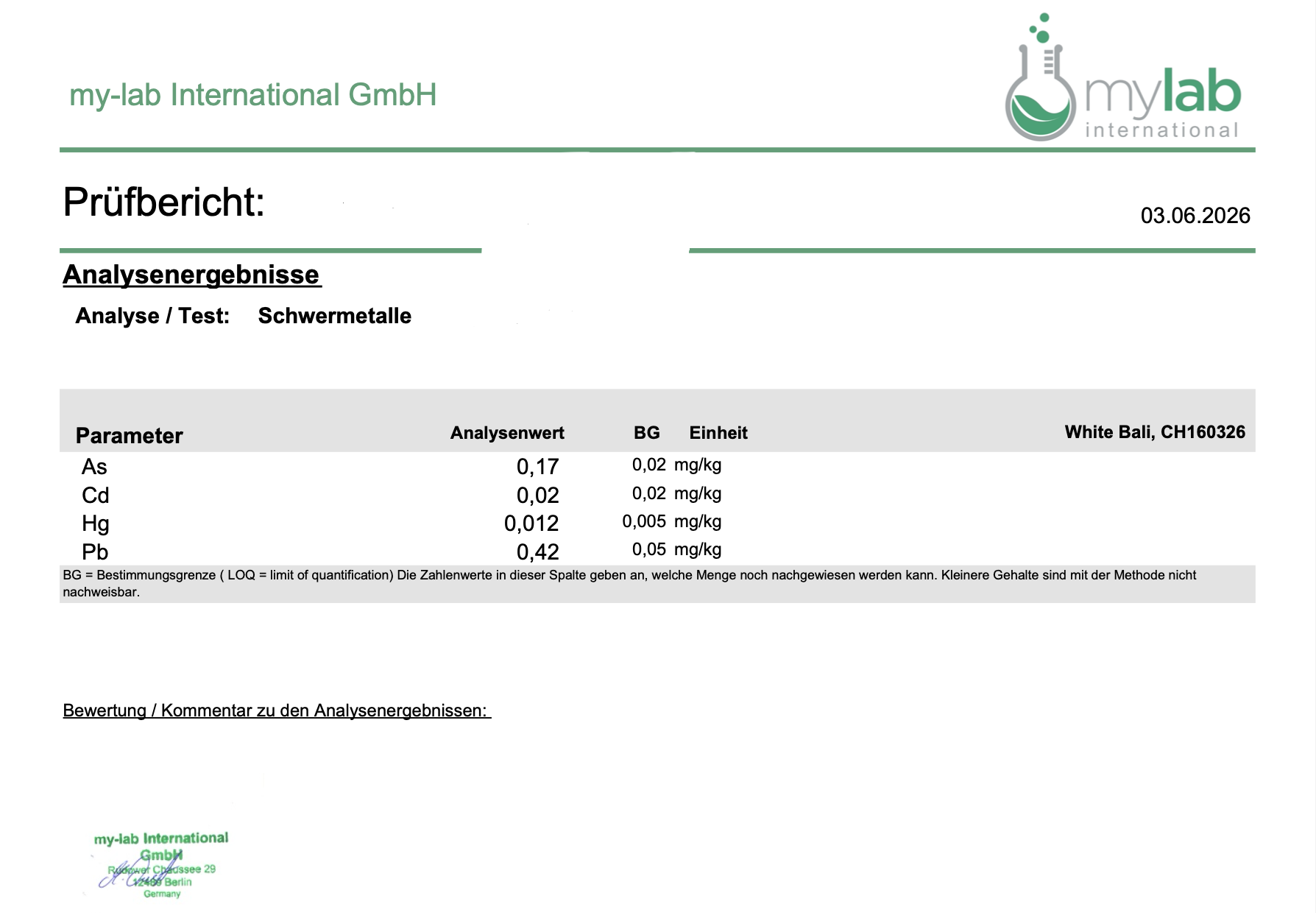Click the Analysenergebnisse heading
The height and width of the screenshot is (913, 1316).
(x=191, y=275)
